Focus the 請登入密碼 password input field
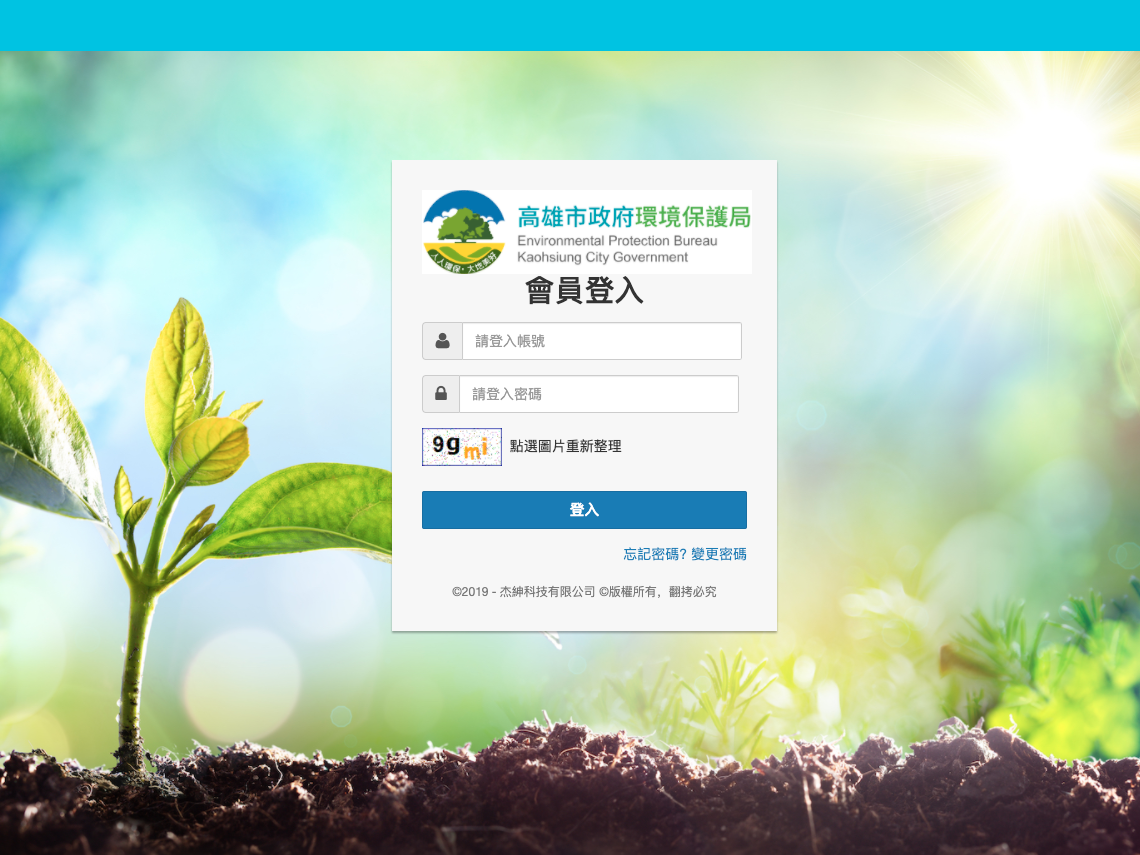The image size is (1140, 855). (x=598, y=394)
